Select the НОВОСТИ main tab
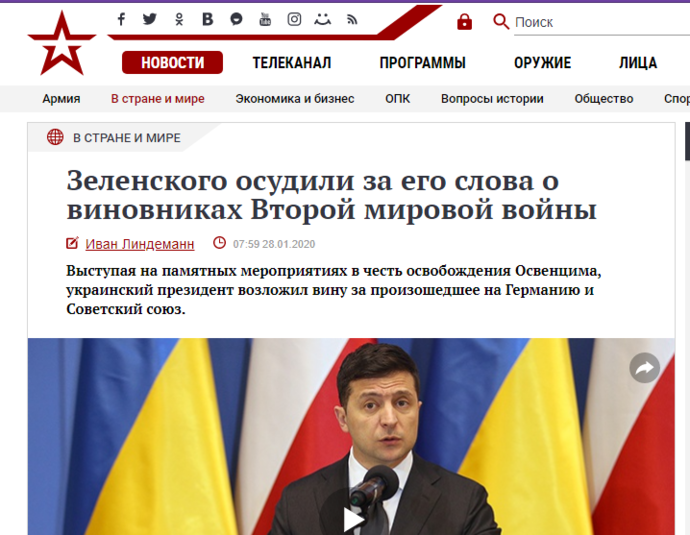690x535 pixels. [x=172, y=62]
